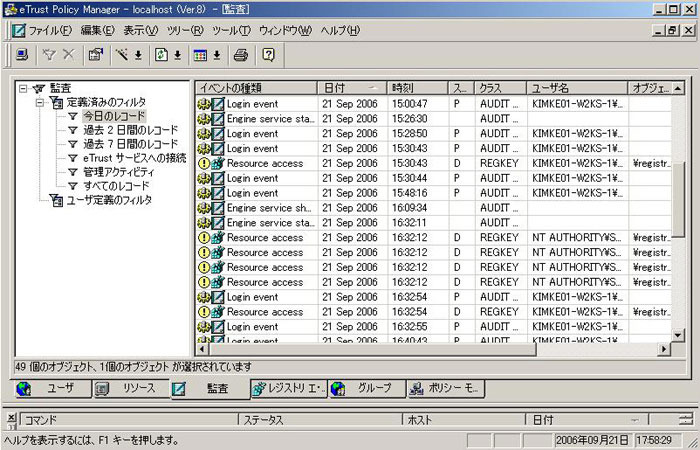700x450 pixels.
Task: Click the ステータス column header in command pane
Action: point(321,420)
